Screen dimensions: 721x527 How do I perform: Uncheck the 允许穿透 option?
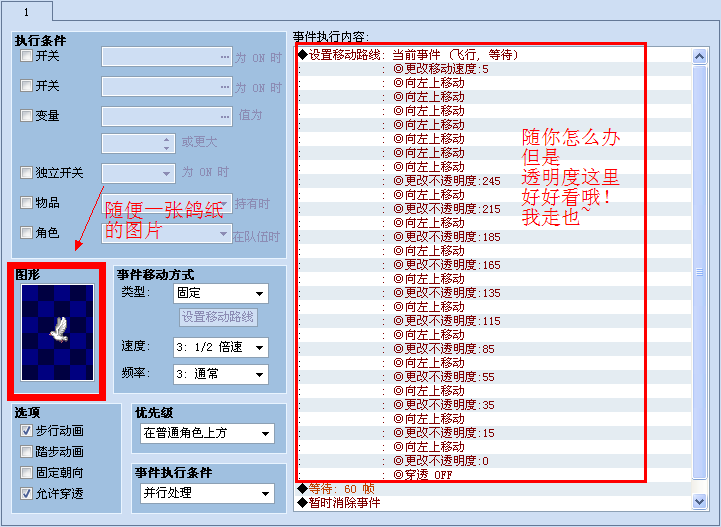[x=26, y=493]
